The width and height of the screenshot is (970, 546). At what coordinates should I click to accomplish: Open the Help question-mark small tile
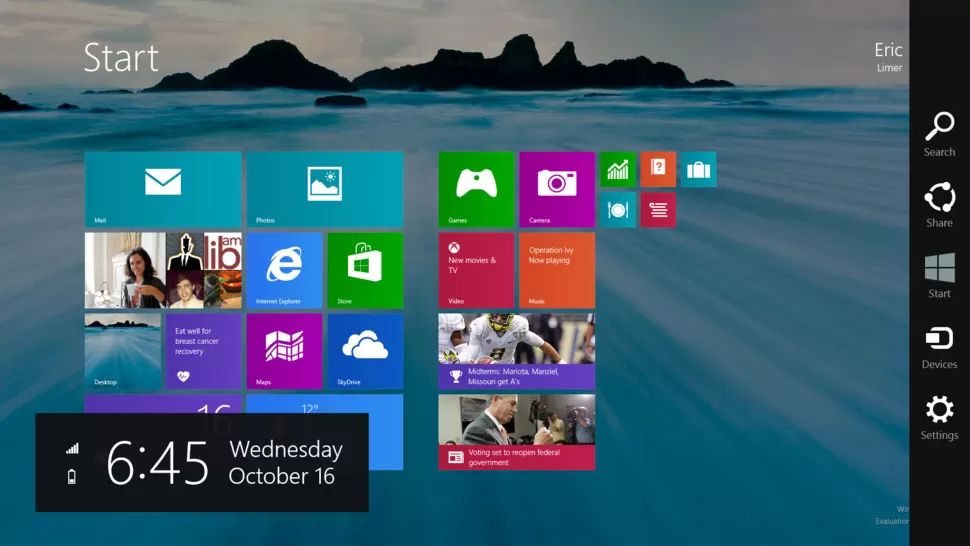pyautogui.click(x=658, y=169)
